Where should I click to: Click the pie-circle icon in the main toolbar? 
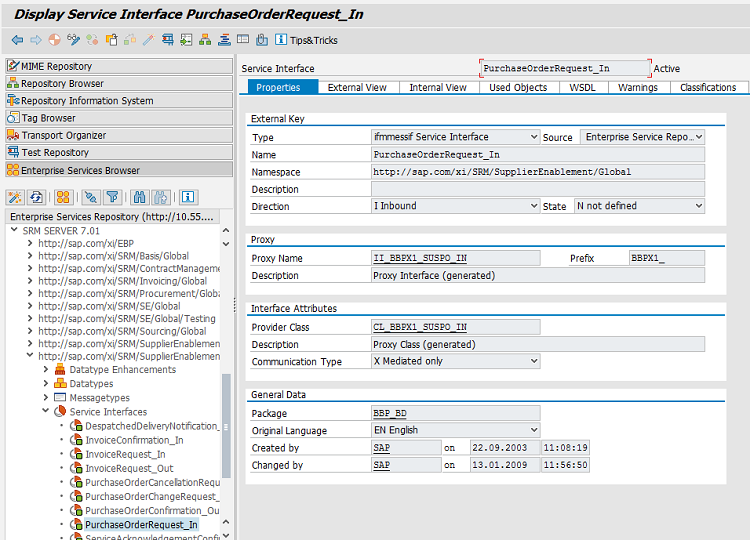pyautogui.click(x=55, y=40)
